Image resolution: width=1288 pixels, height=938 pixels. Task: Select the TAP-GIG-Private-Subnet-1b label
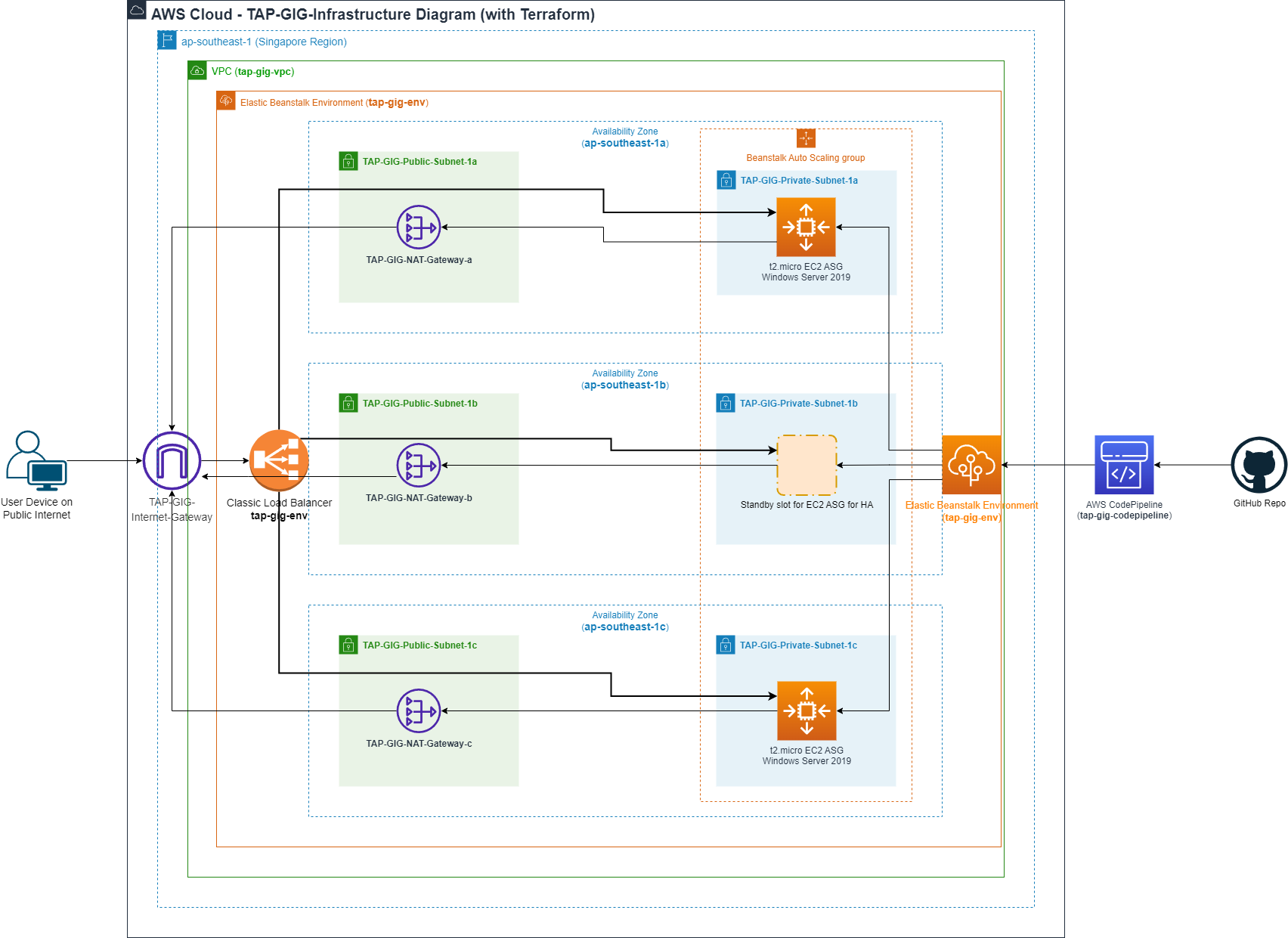pos(798,403)
